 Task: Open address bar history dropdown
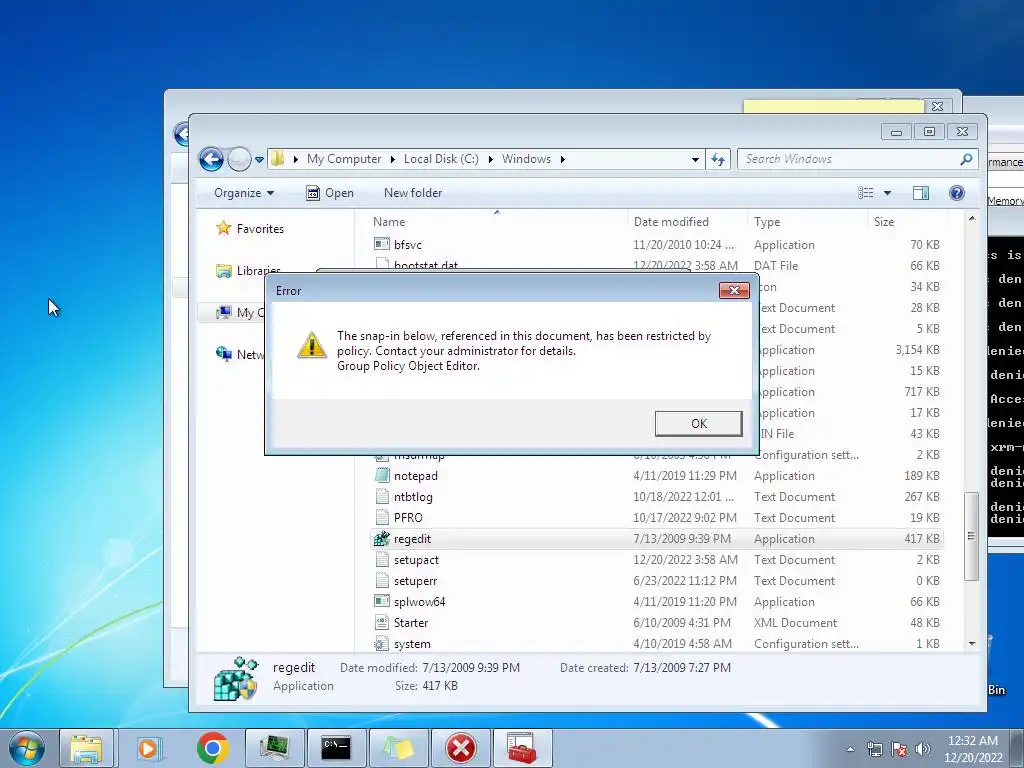695,159
